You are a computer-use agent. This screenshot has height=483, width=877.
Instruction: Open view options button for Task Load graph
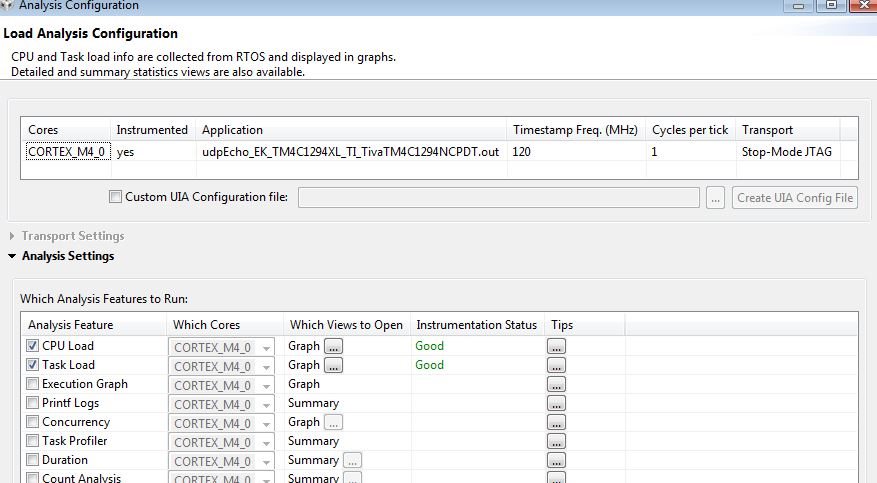coord(333,365)
